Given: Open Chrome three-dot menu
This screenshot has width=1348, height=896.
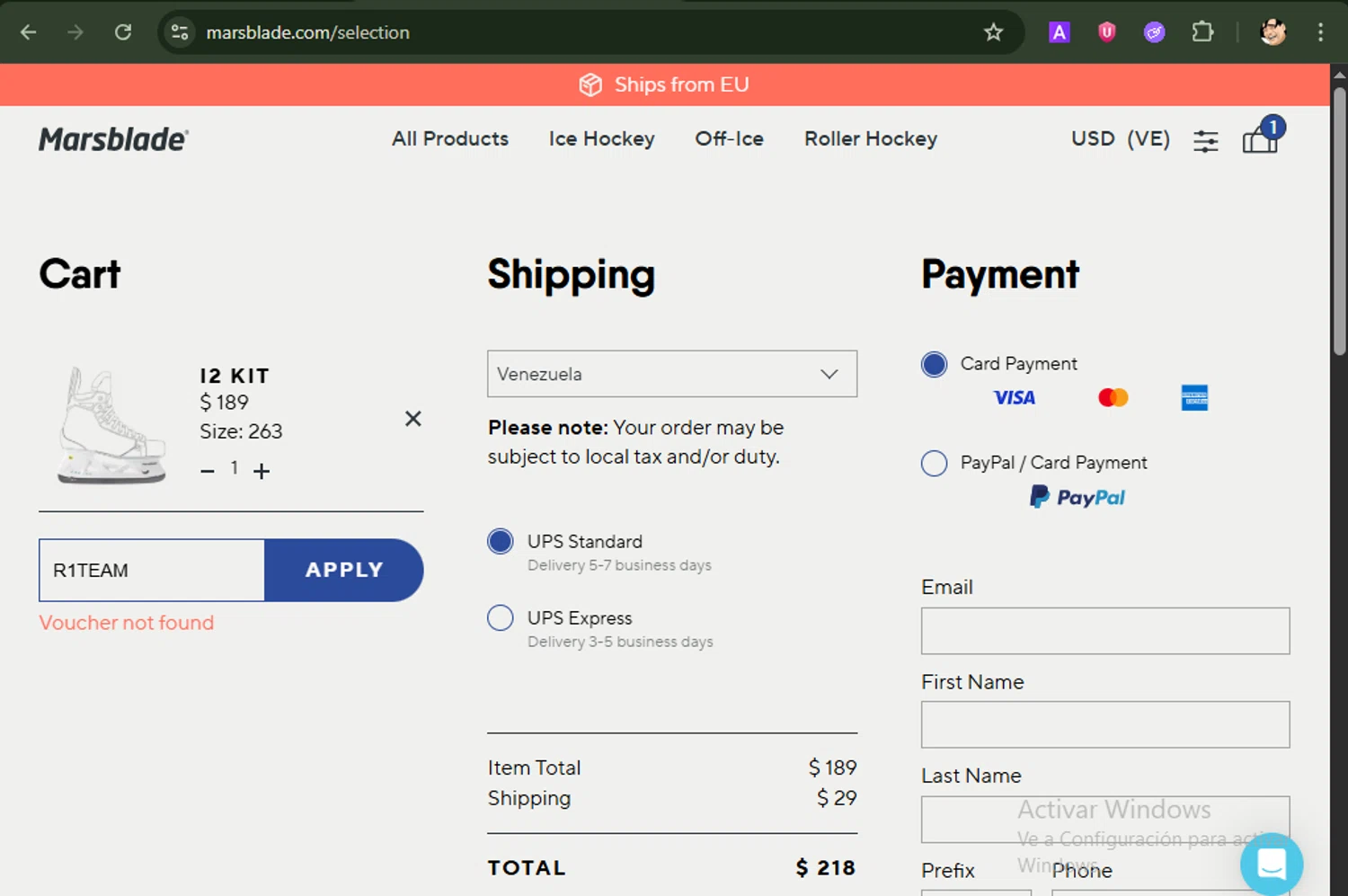Looking at the screenshot, I should [1320, 32].
